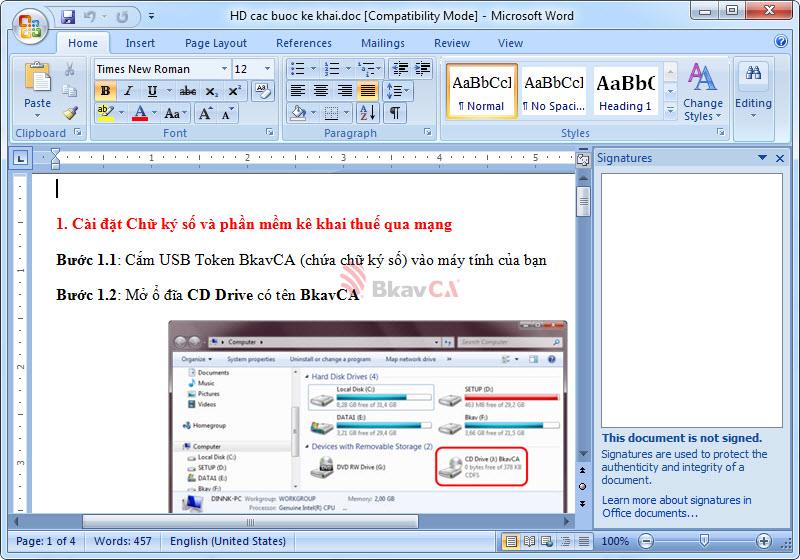Toggle Show/Hide paragraph marks
Image resolution: width=800 pixels, height=560 pixels.
tap(396, 113)
